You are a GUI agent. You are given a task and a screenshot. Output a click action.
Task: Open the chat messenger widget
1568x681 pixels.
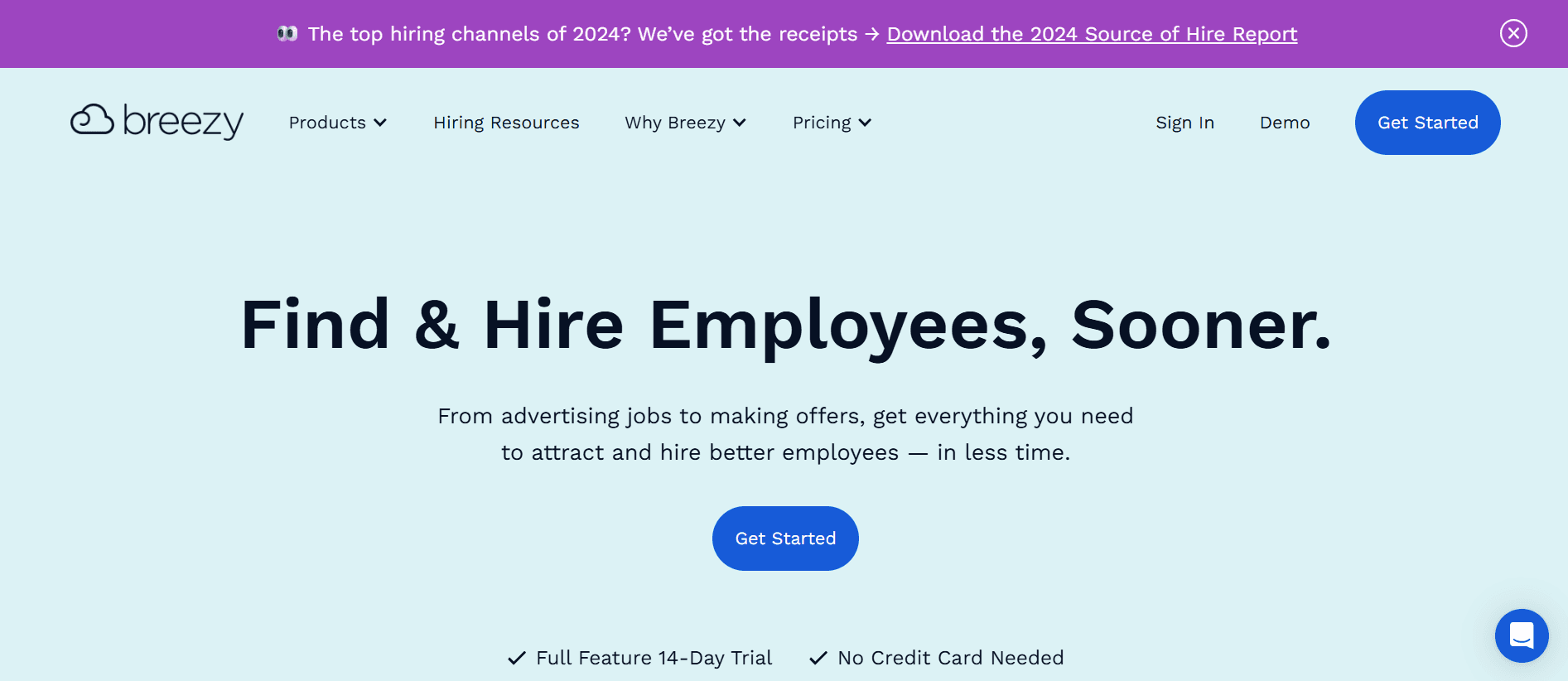click(x=1522, y=635)
